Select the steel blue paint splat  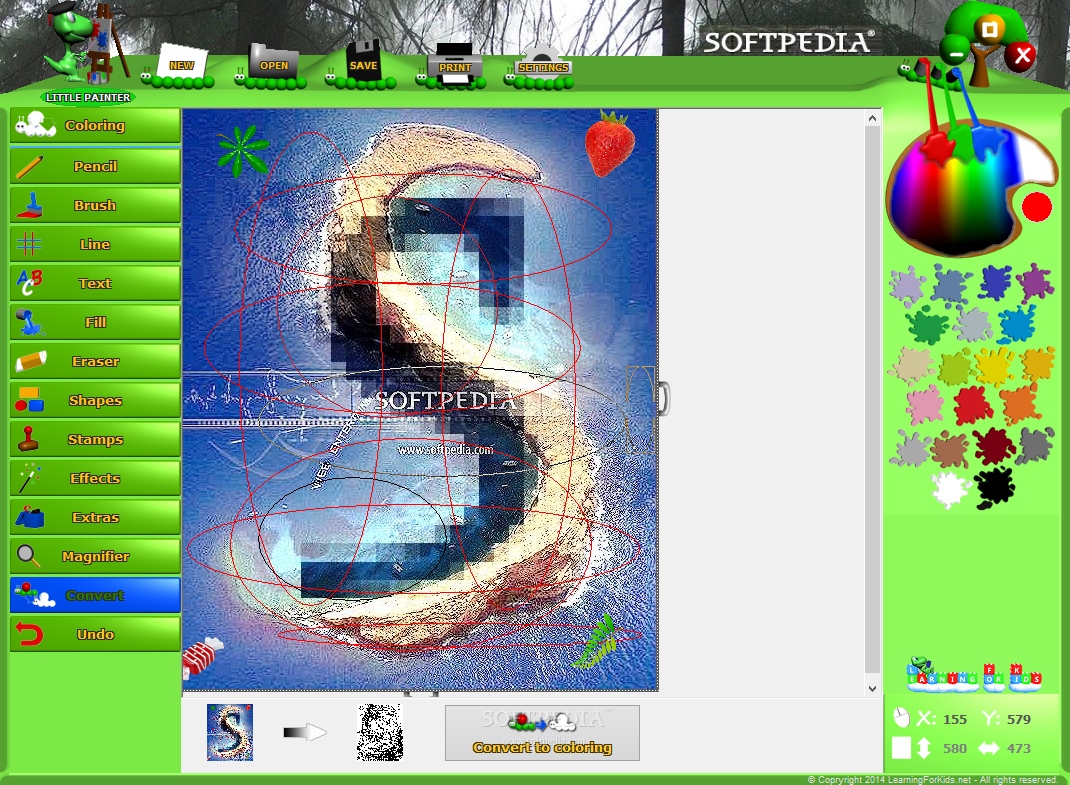tap(951, 285)
